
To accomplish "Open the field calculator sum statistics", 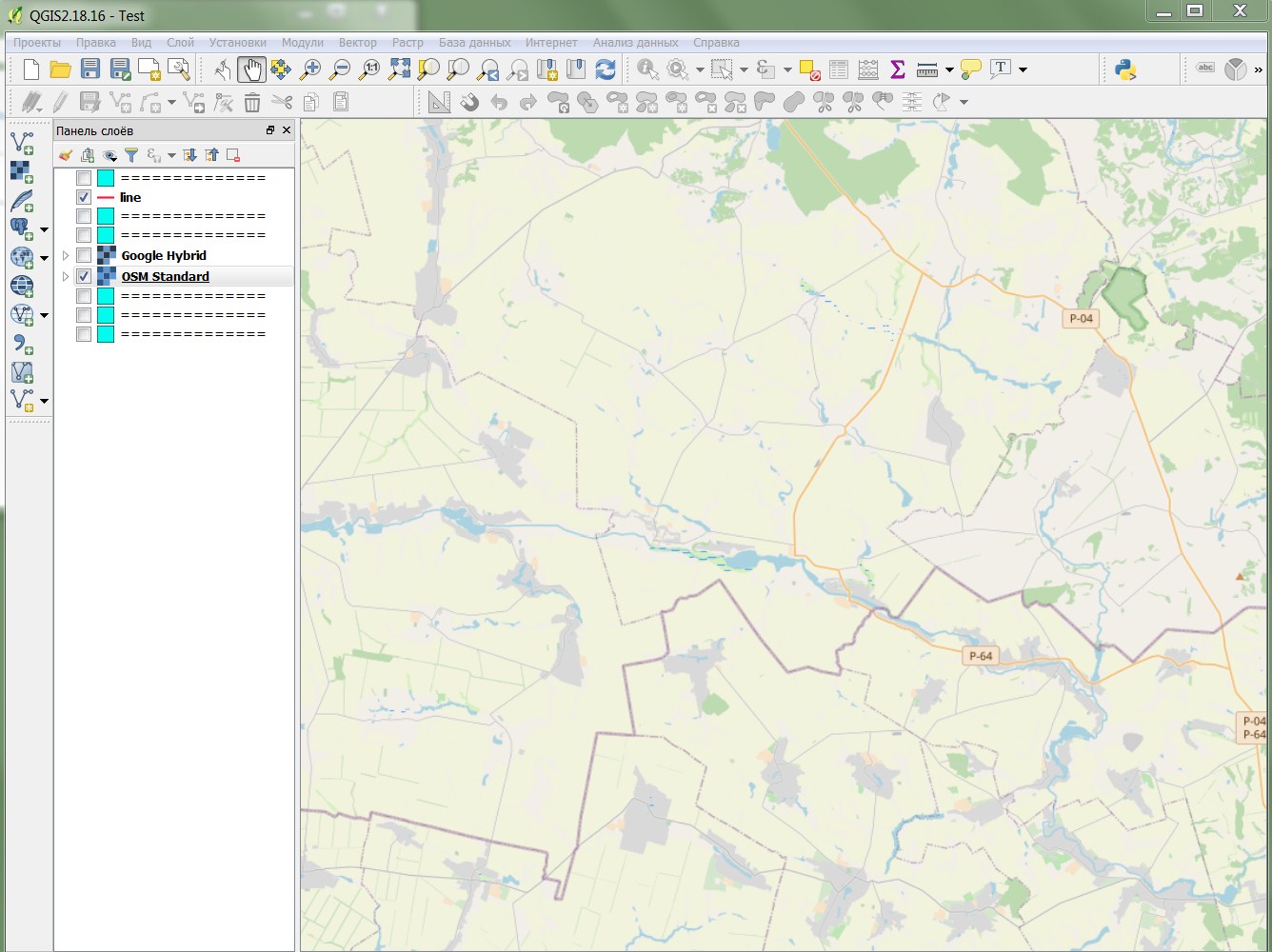I will pos(896,69).
